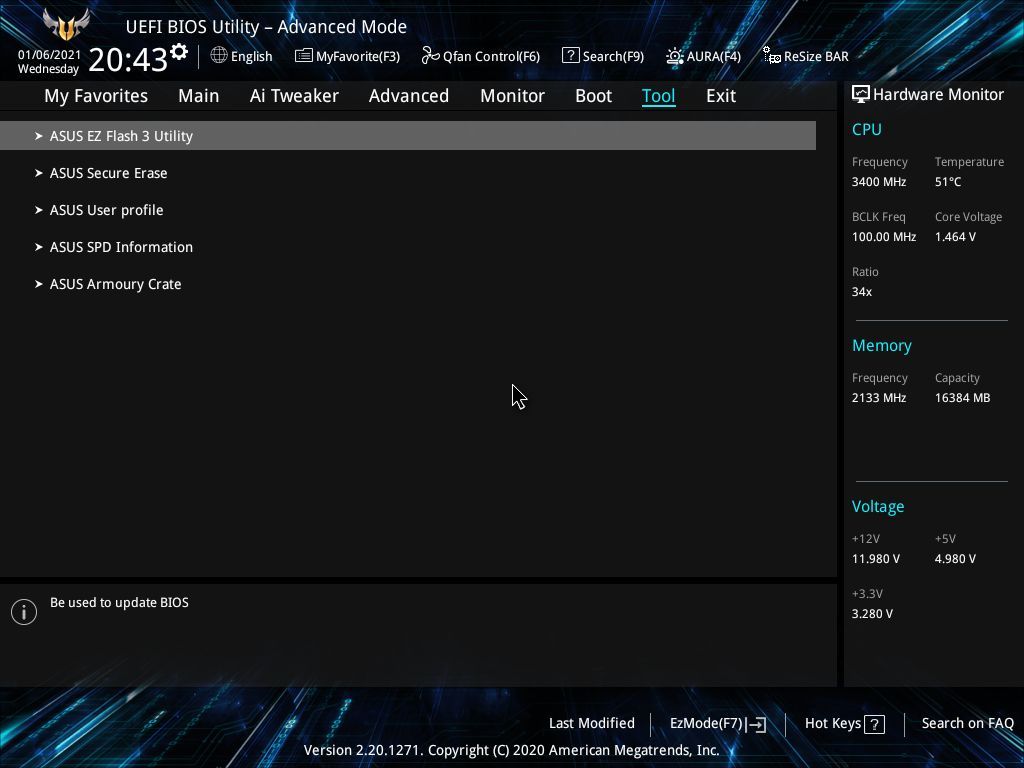Click the gear icon beside the clock
The image size is (1024, 768).
(179, 52)
